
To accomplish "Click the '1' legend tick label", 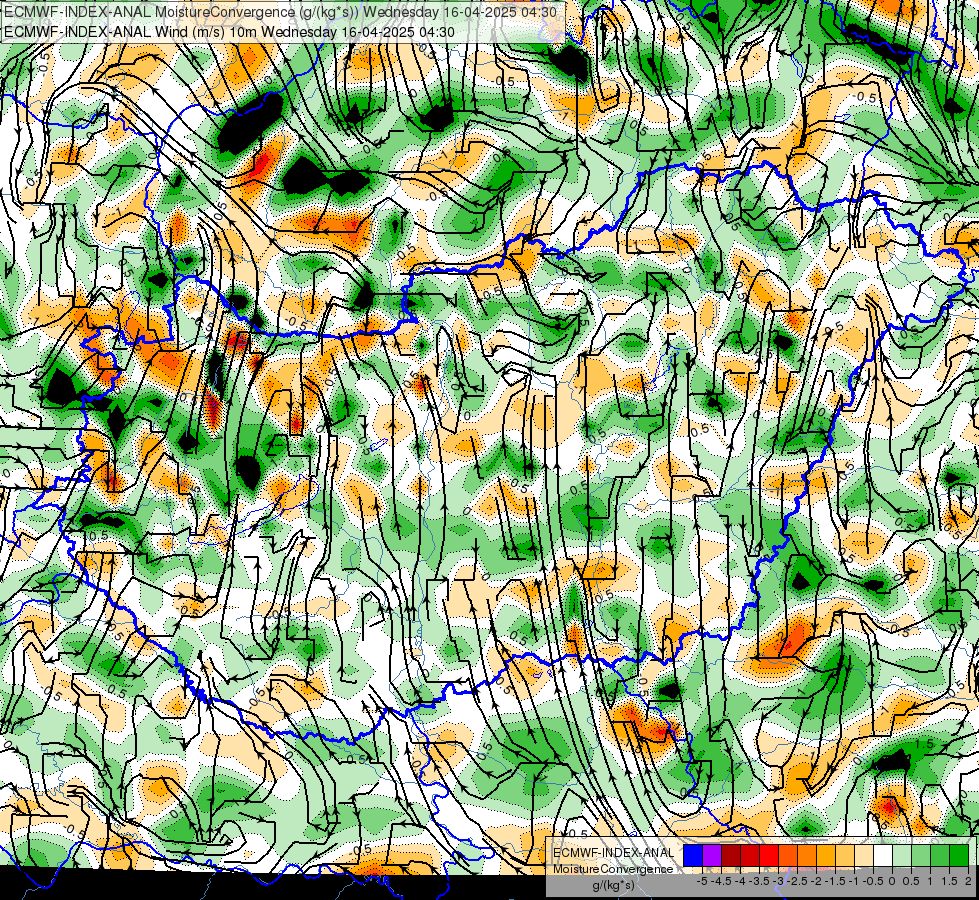I will coord(930,881).
